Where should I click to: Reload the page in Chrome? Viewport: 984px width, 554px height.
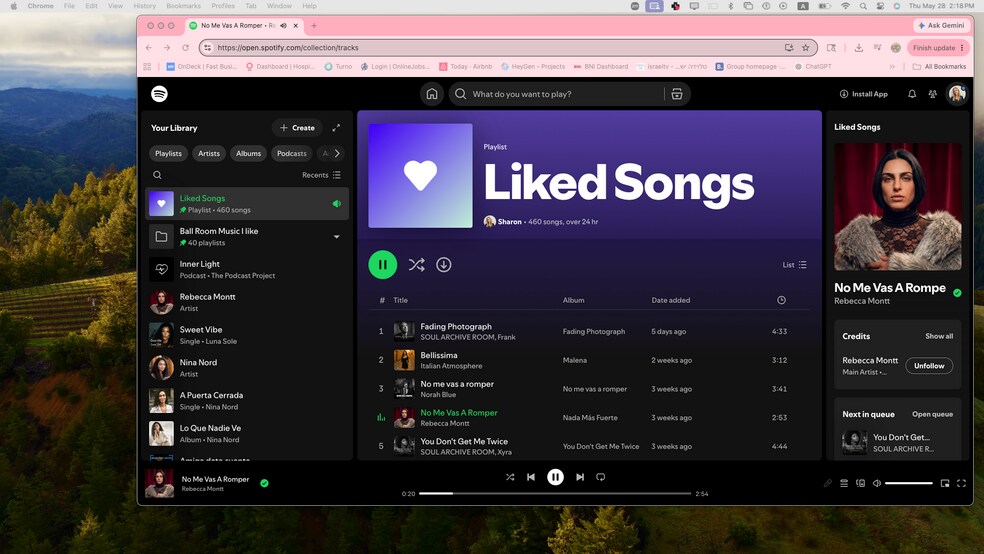(185, 48)
